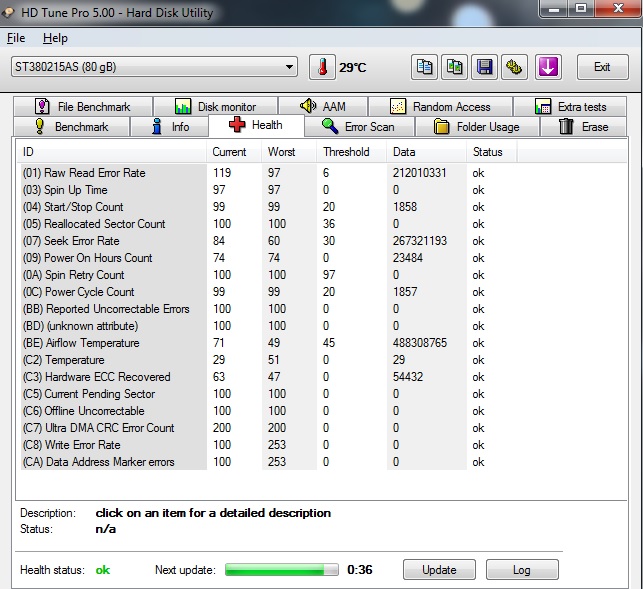Viewport: 643px width, 589px height.
Task: Switch to the Benchmark tab
Action: coord(72,126)
